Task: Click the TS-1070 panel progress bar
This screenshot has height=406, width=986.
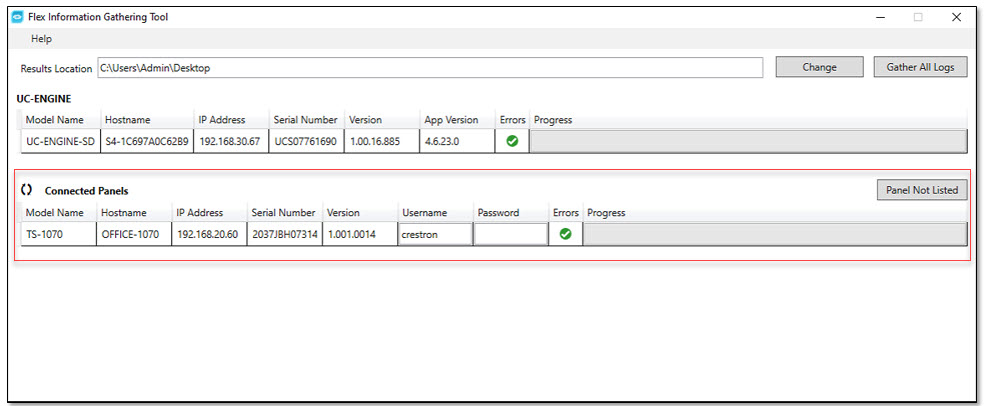Action: coord(774,234)
